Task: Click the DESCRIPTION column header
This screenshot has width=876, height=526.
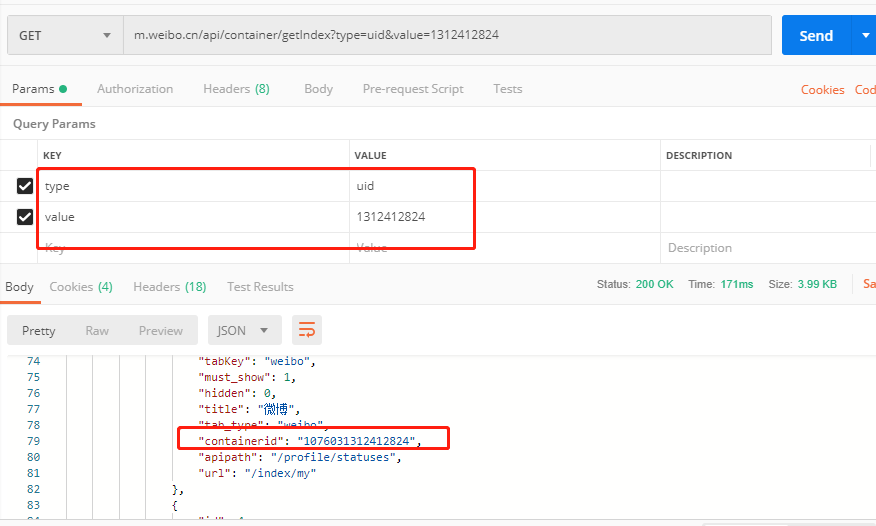Action: tap(699, 155)
